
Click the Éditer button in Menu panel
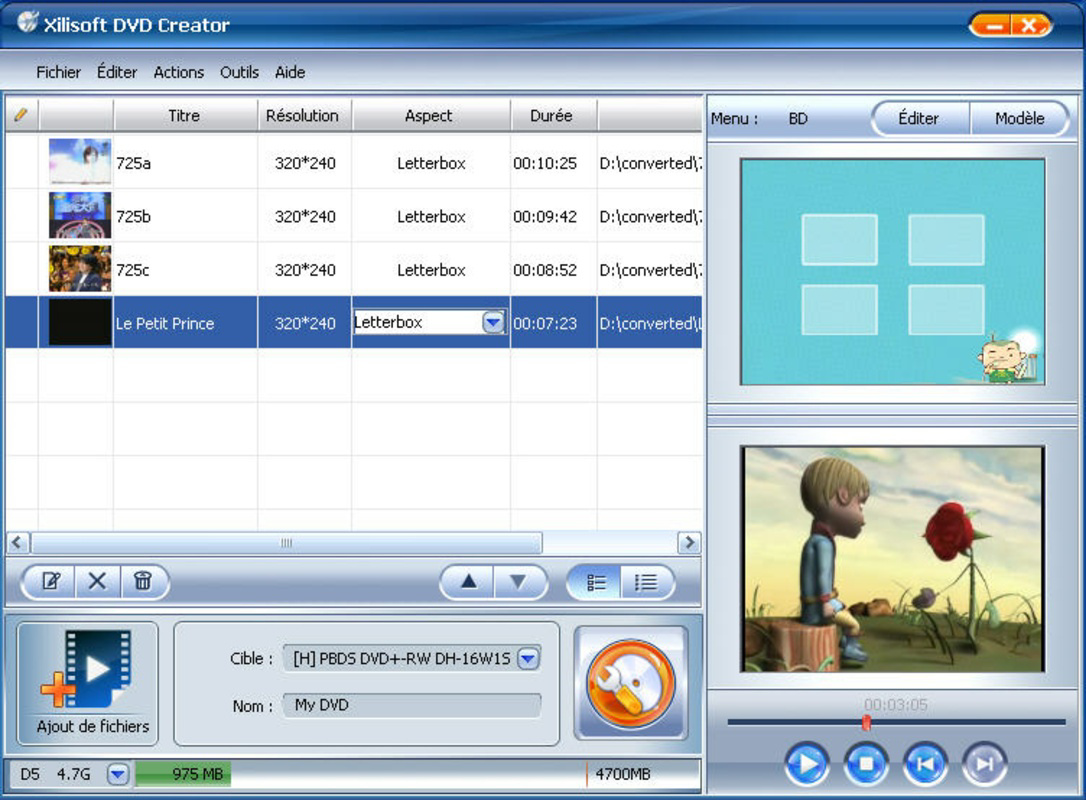point(919,118)
